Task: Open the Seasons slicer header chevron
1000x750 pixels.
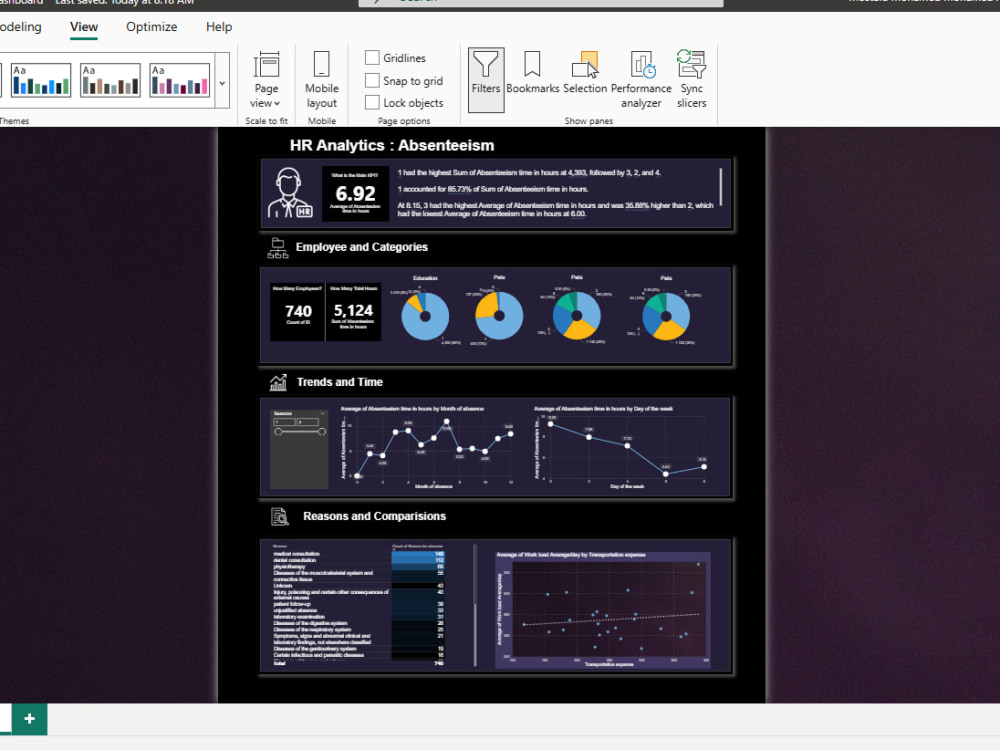Action: (322, 414)
